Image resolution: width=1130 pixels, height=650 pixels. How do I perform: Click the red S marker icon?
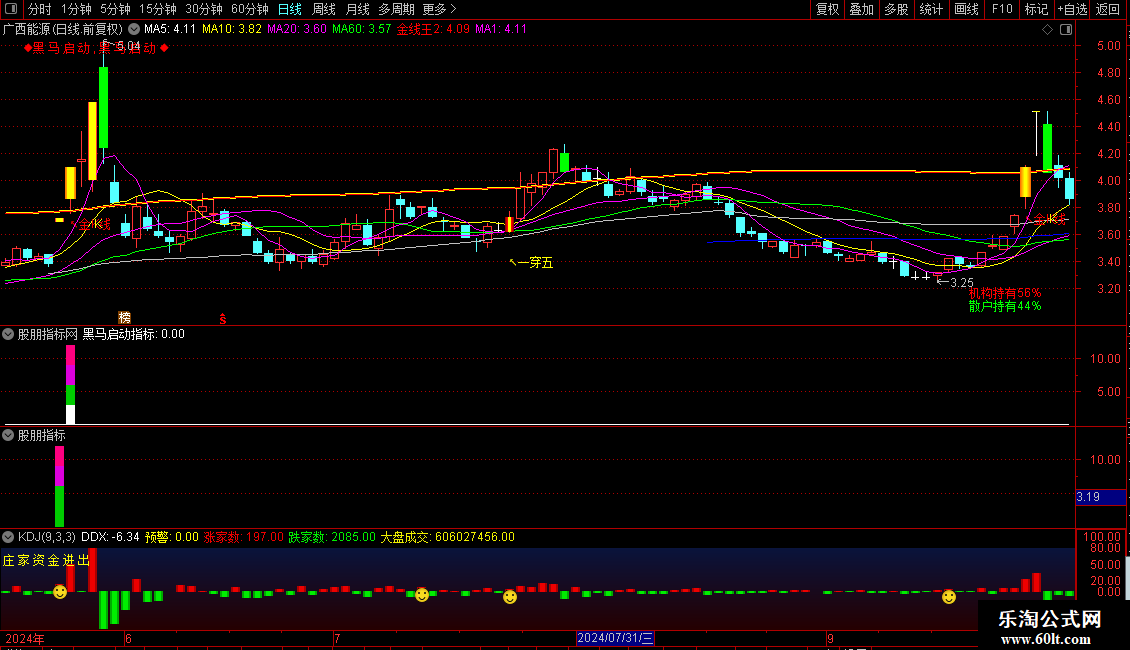point(223,319)
